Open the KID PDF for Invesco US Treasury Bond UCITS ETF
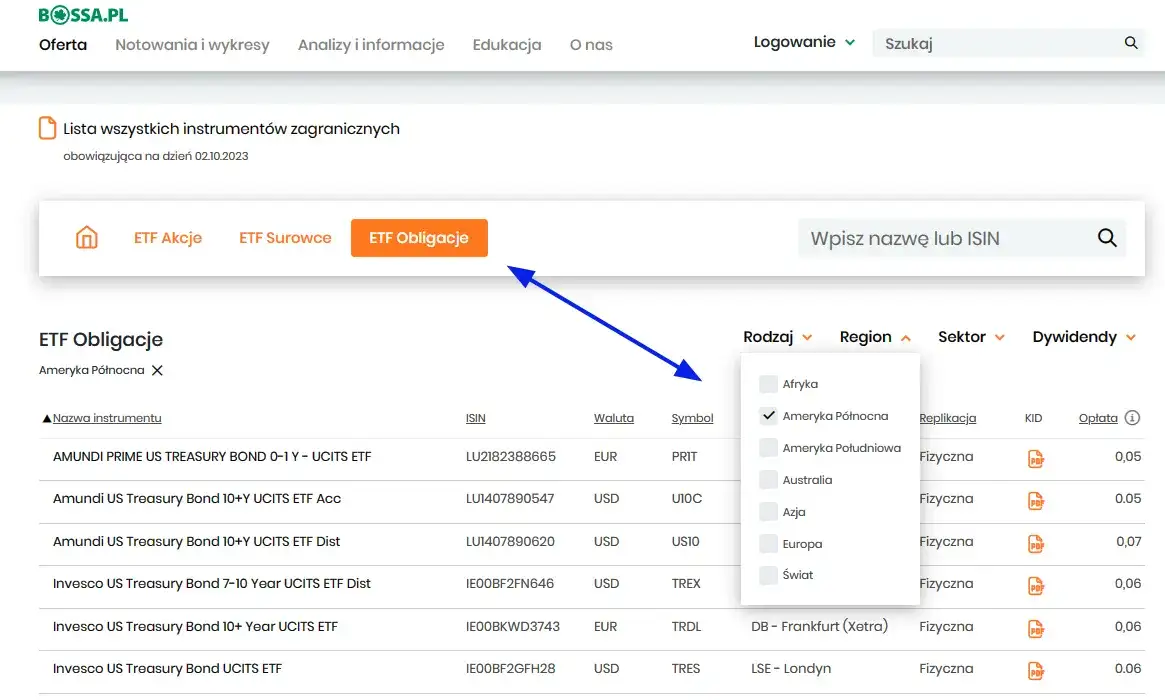The height and width of the screenshot is (700, 1165). coord(1036,670)
